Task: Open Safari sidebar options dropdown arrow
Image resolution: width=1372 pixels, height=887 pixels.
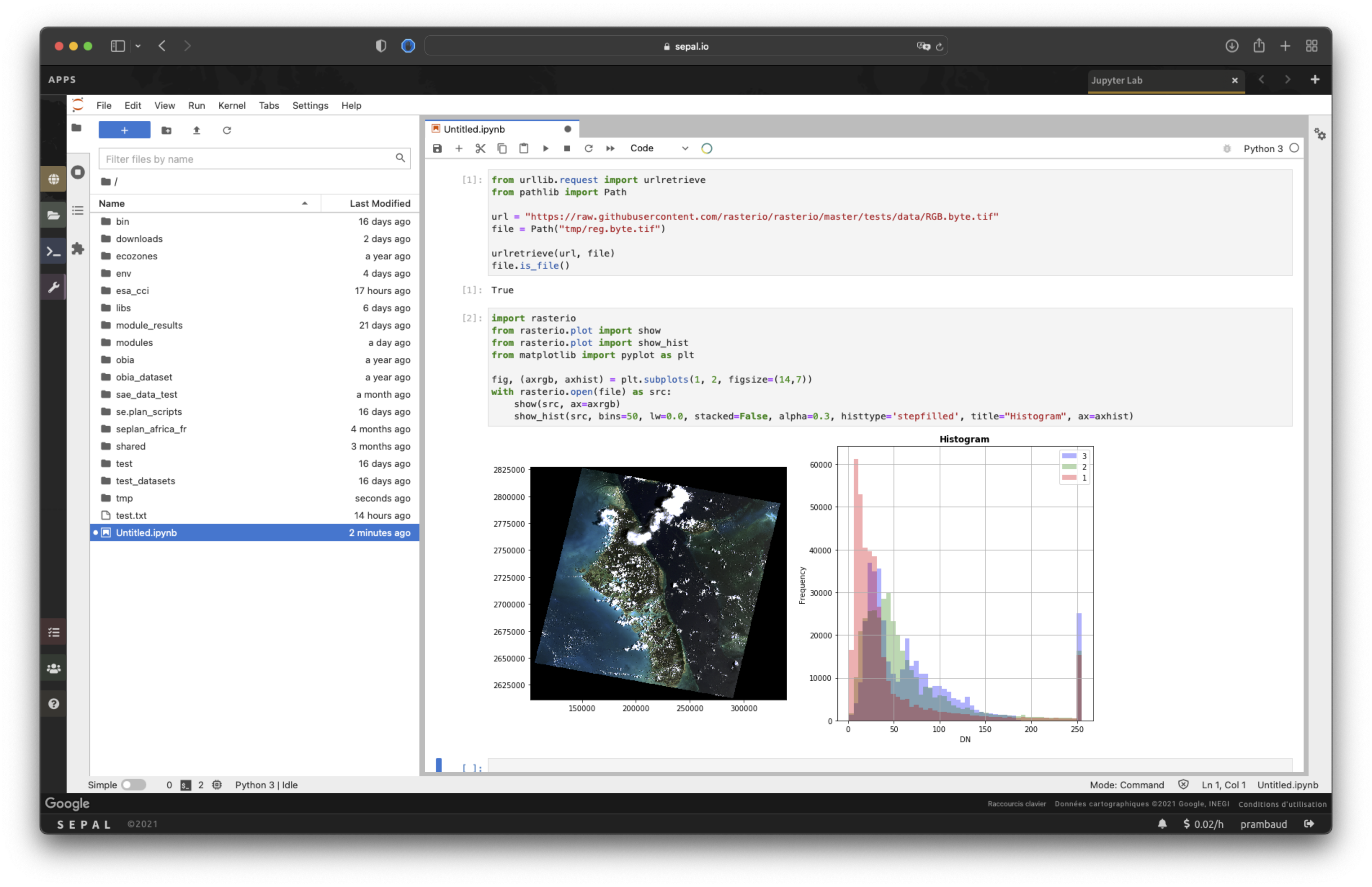Action: (x=138, y=46)
